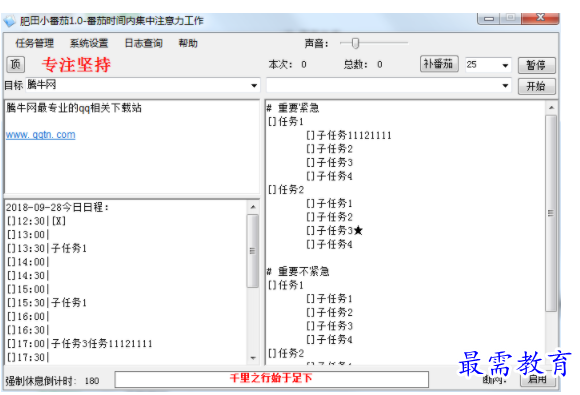
Task: Toggle the 14:00 schedule entry
Action: point(28,262)
